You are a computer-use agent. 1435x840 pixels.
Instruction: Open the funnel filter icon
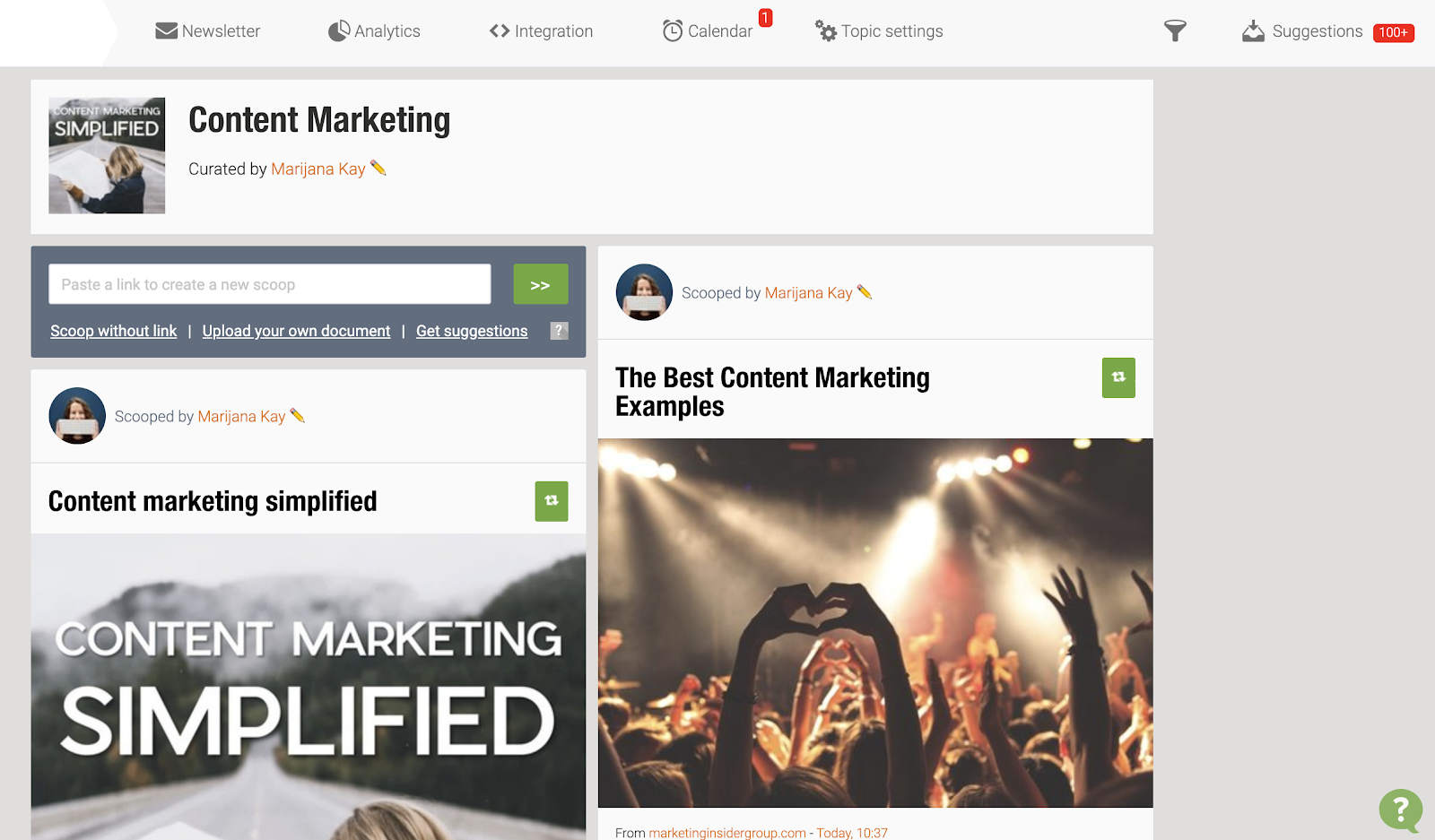1175,31
